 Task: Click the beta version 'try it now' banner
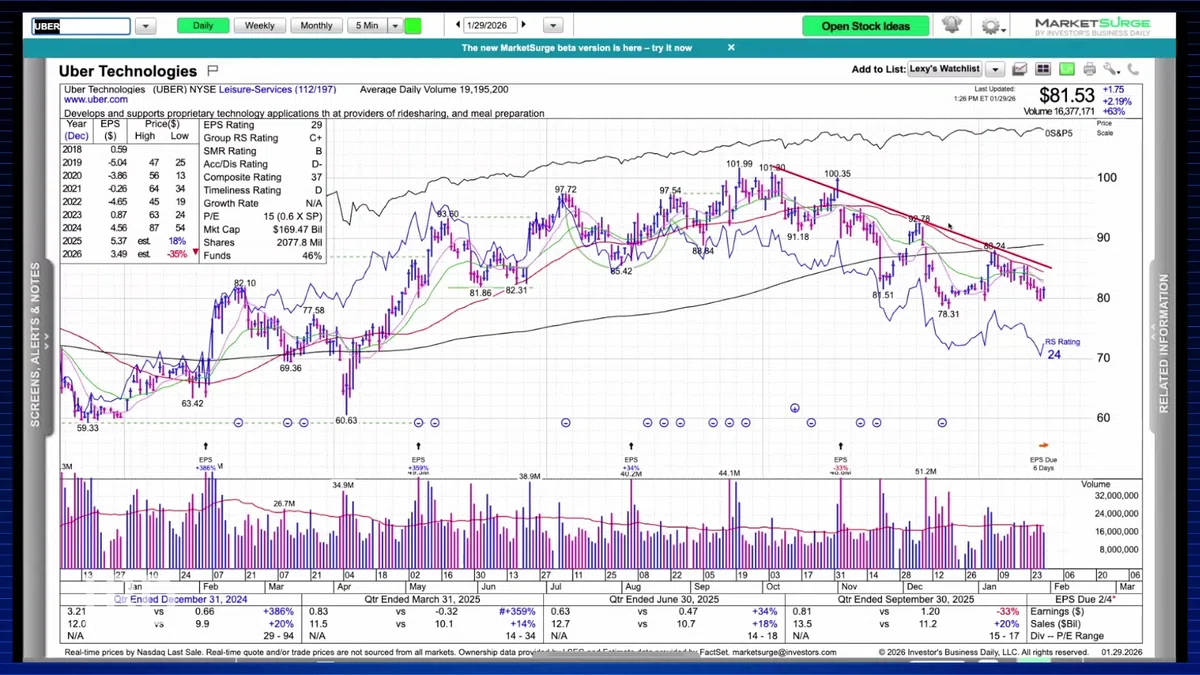click(x=576, y=48)
